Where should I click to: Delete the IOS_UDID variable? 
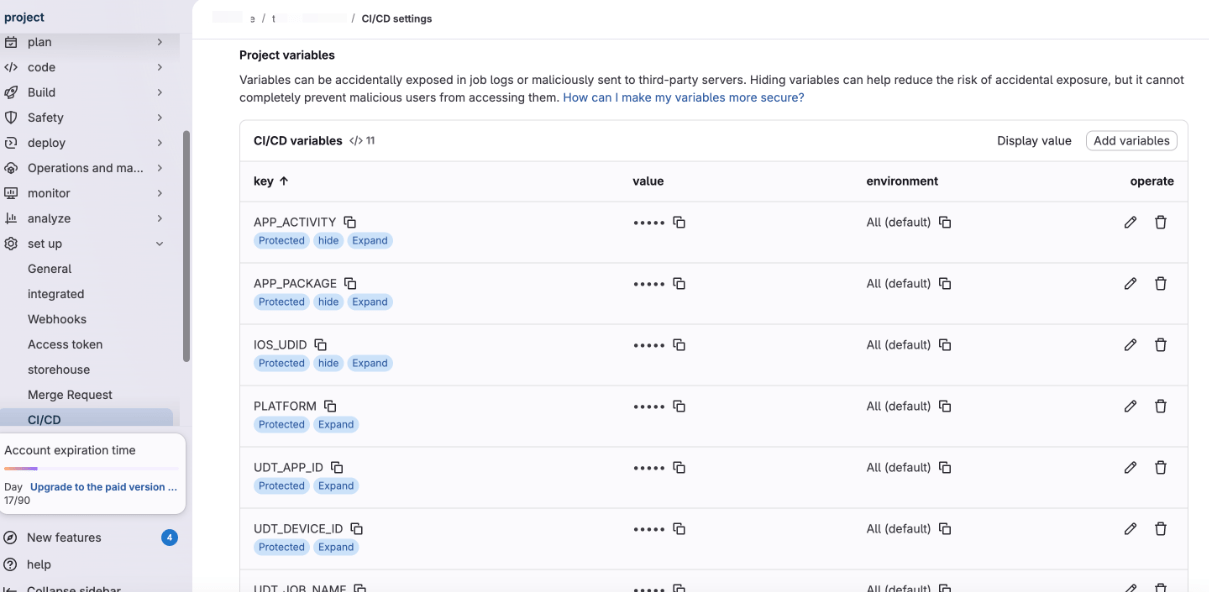pyautogui.click(x=1160, y=345)
